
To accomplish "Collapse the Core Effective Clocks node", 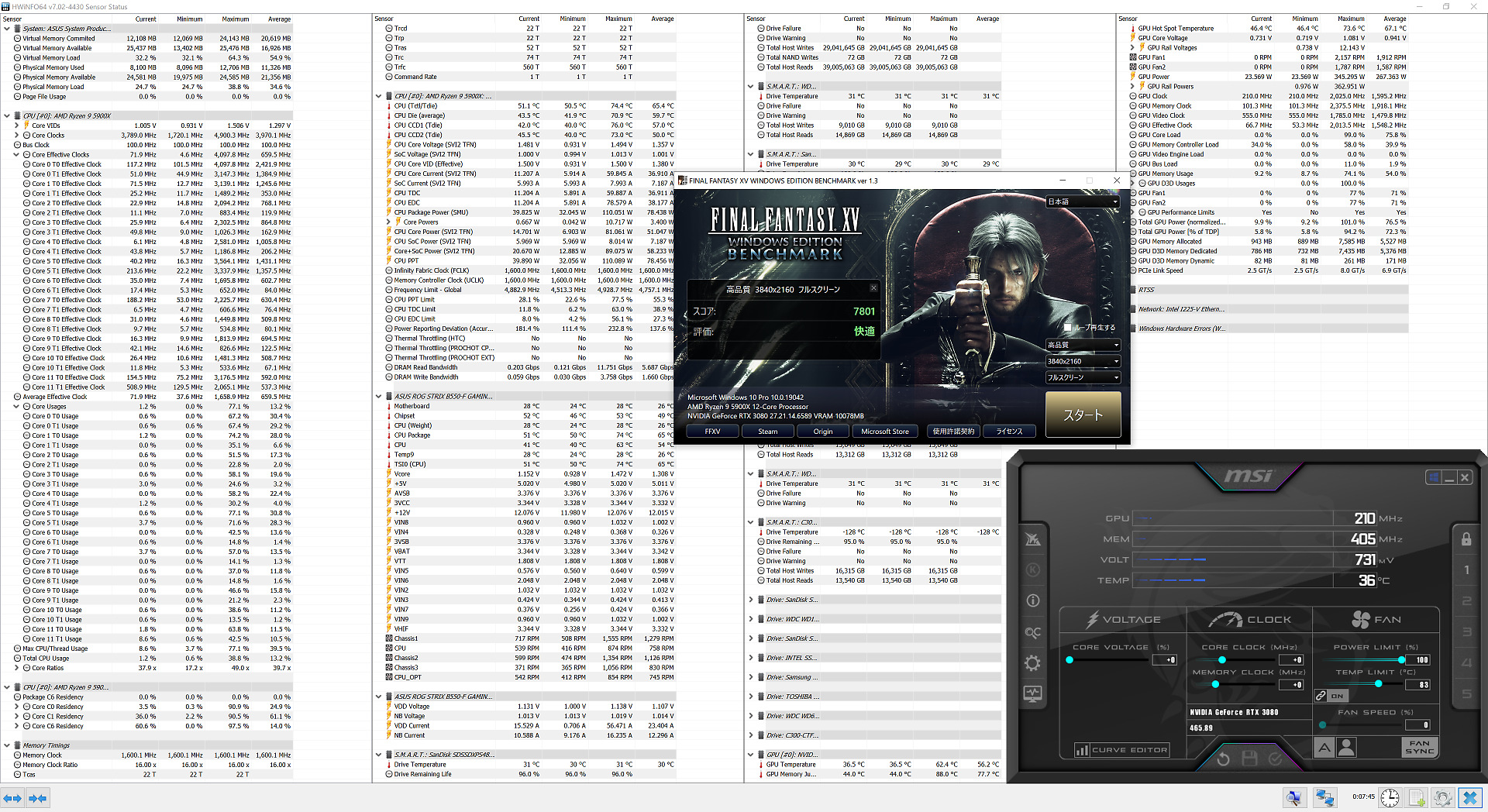I will pyautogui.click(x=17, y=154).
